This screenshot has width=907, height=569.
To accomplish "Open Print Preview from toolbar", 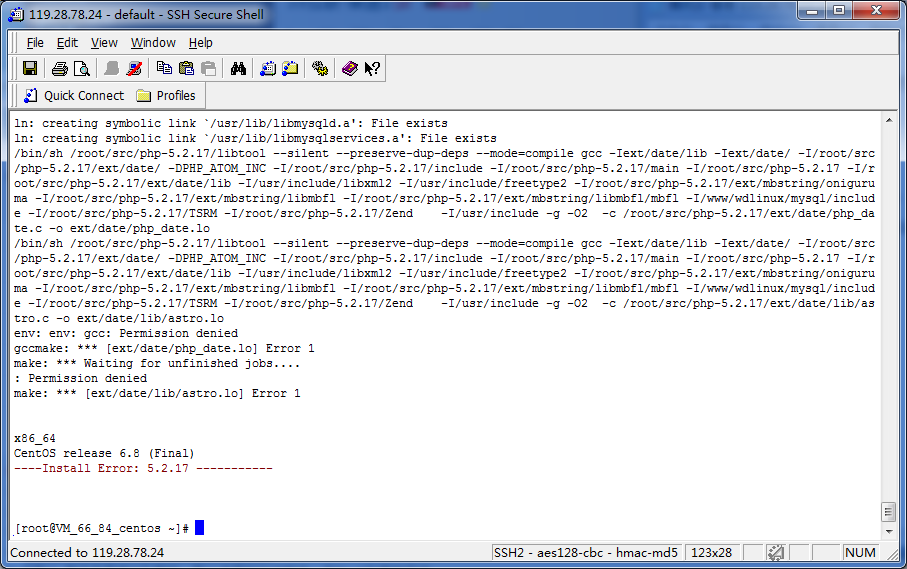I will tap(82, 69).
